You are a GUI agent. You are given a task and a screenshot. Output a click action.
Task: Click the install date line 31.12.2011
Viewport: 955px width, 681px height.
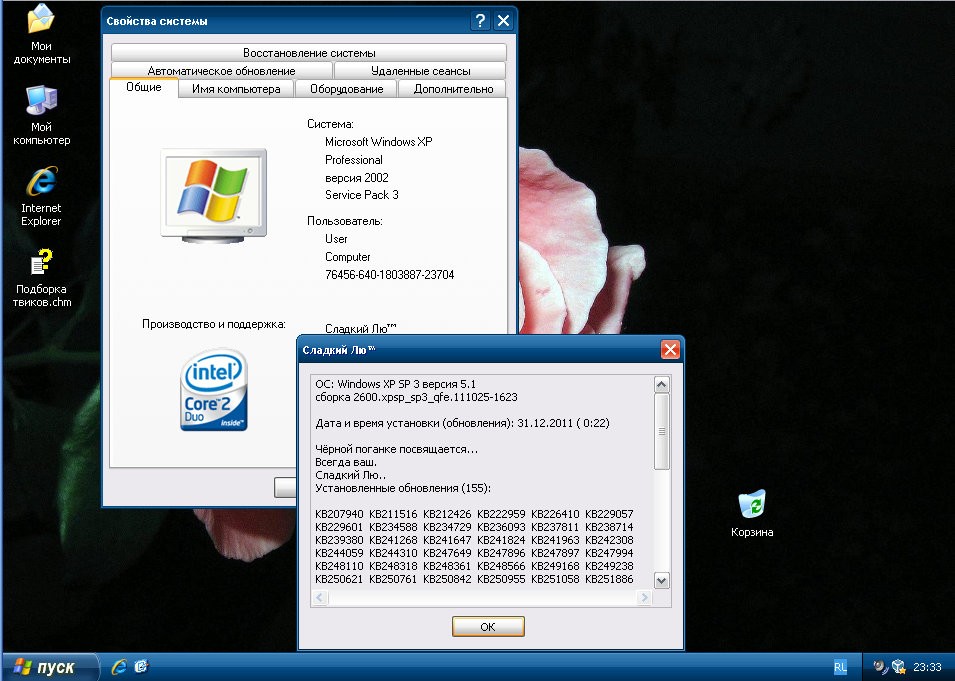462,423
